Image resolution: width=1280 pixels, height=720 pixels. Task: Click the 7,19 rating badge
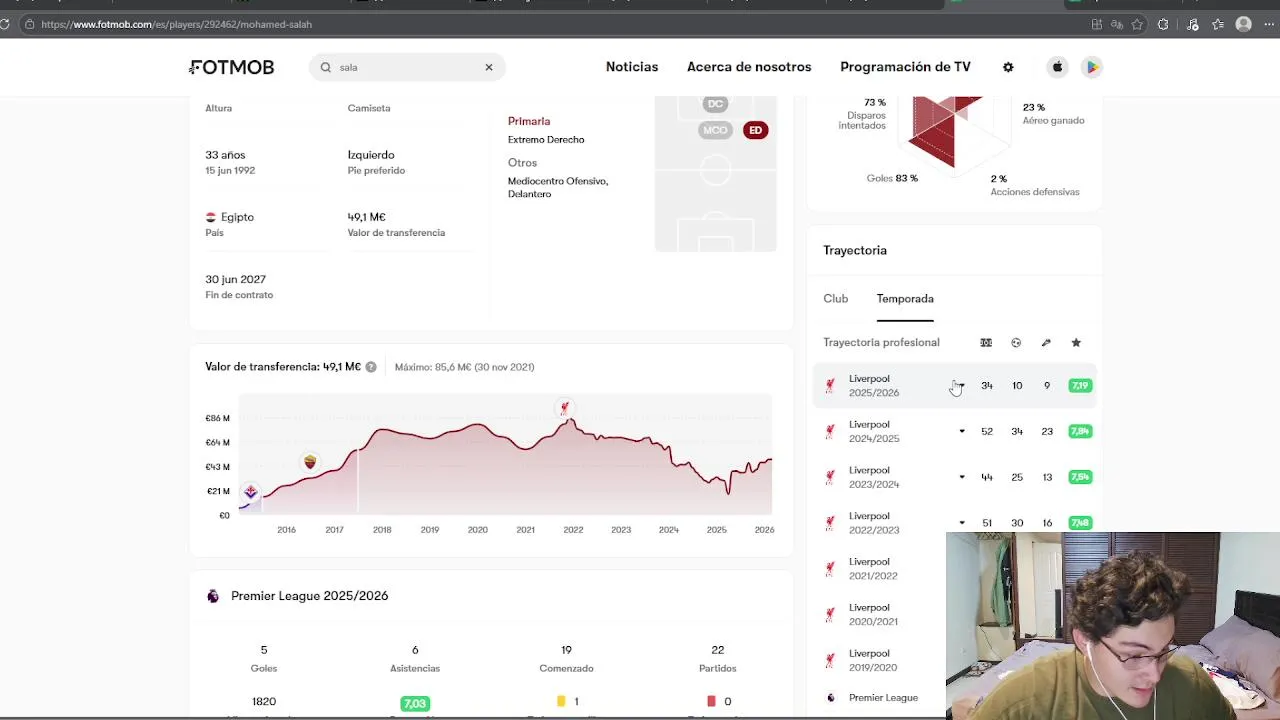tap(1080, 386)
